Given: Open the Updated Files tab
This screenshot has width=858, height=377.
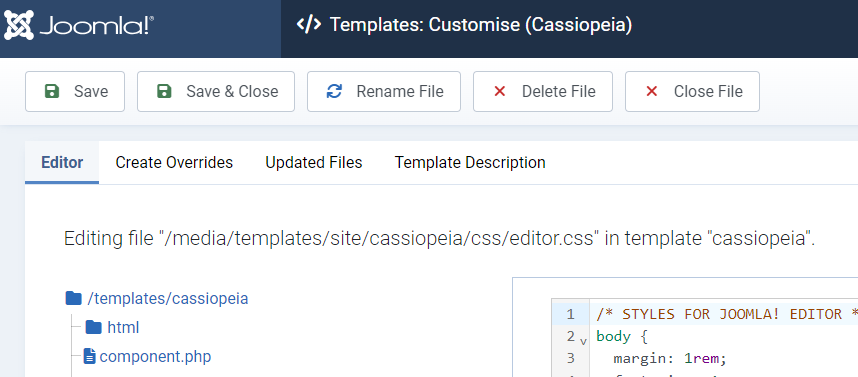Looking at the screenshot, I should [x=314, y=163].
